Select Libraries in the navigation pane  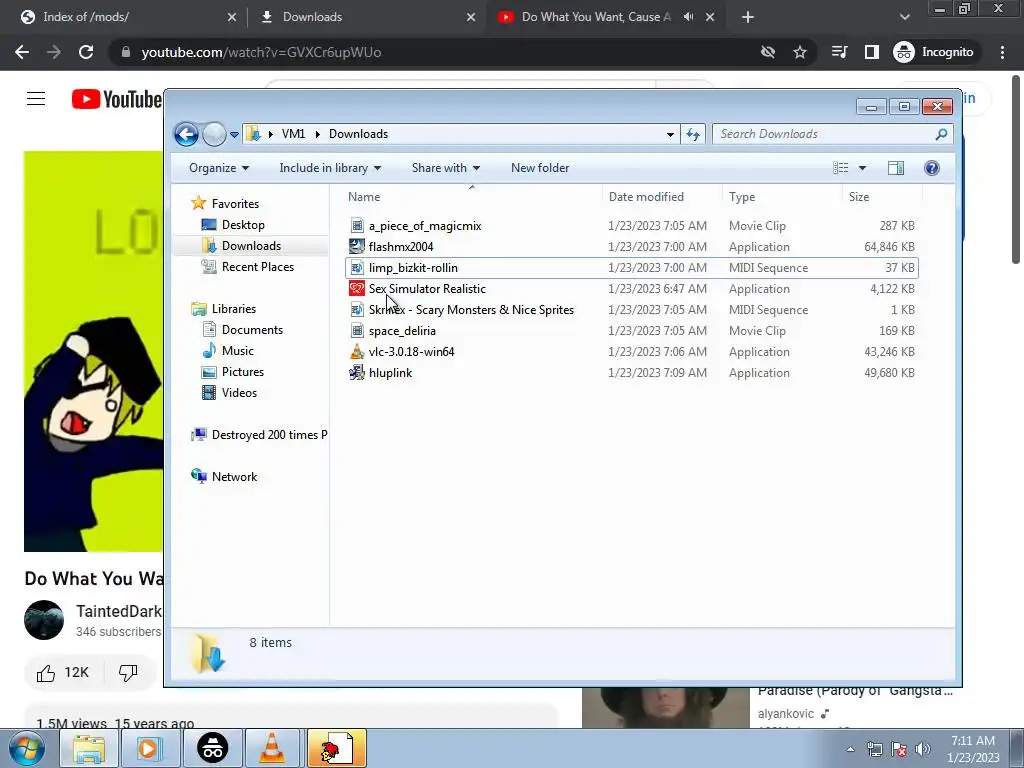click(233, 309)
